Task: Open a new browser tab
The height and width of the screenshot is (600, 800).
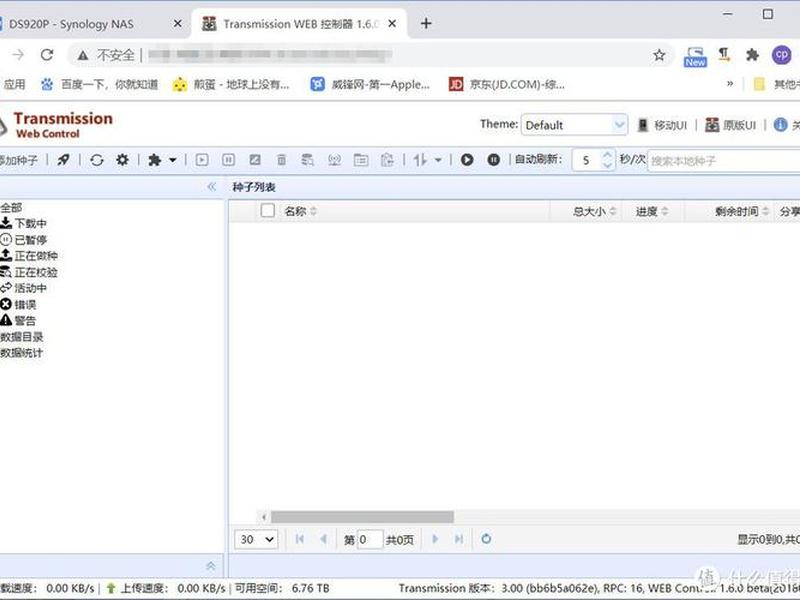Action: point(426,23)
